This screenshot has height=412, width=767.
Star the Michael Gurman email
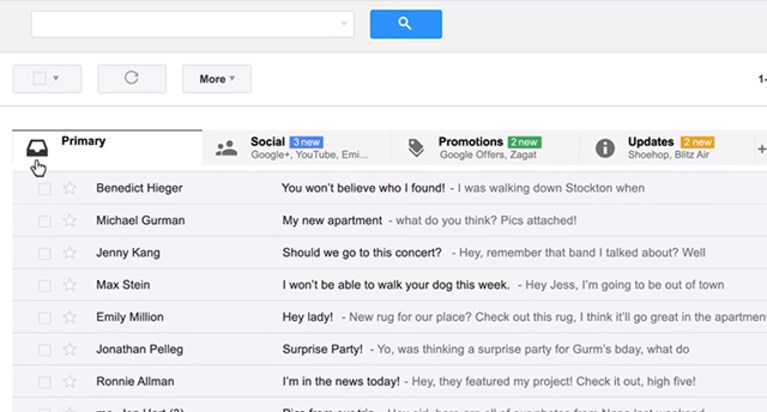[x=69, y=220]
